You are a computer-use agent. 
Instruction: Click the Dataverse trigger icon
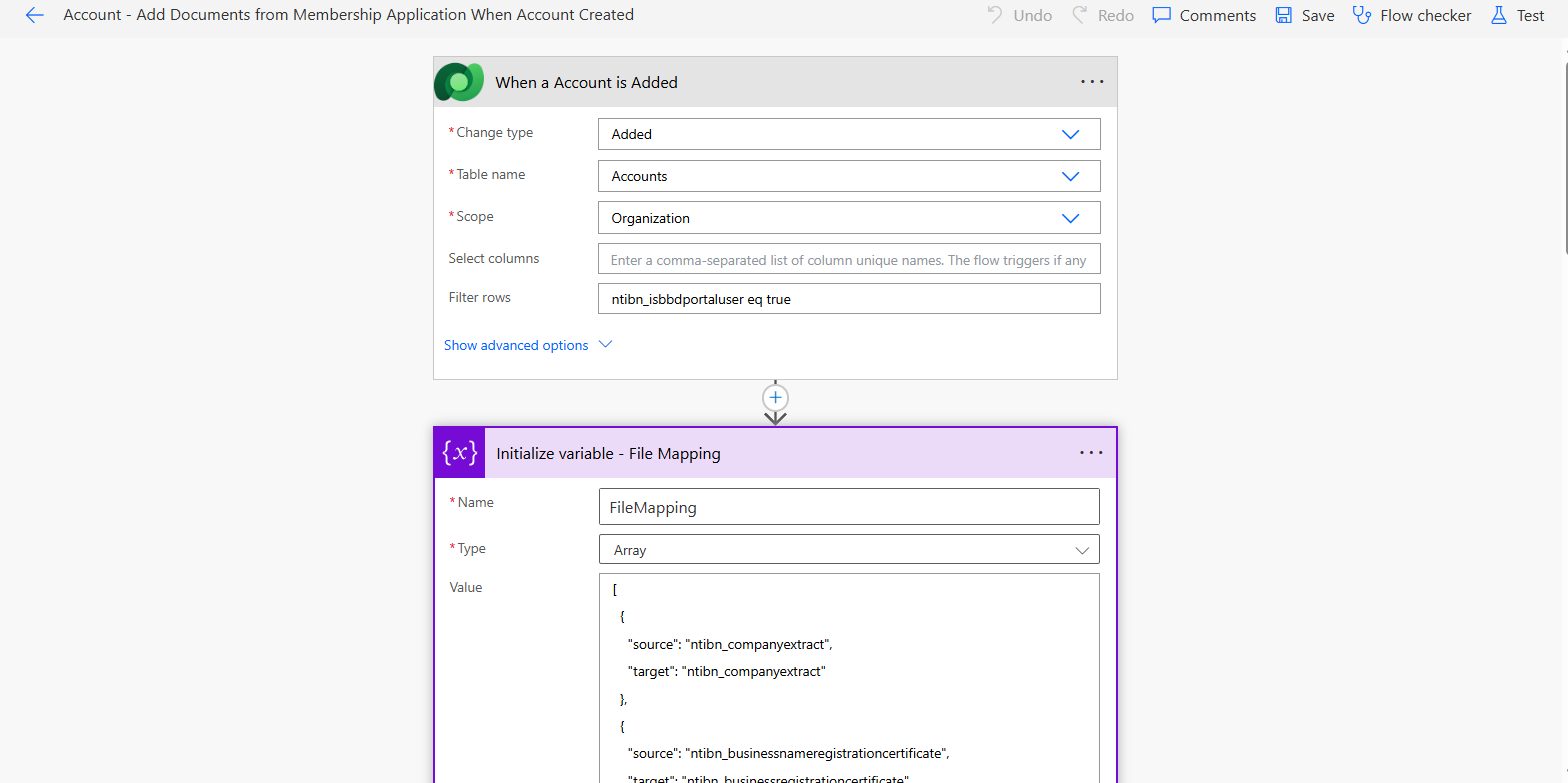tap(459, 82)
